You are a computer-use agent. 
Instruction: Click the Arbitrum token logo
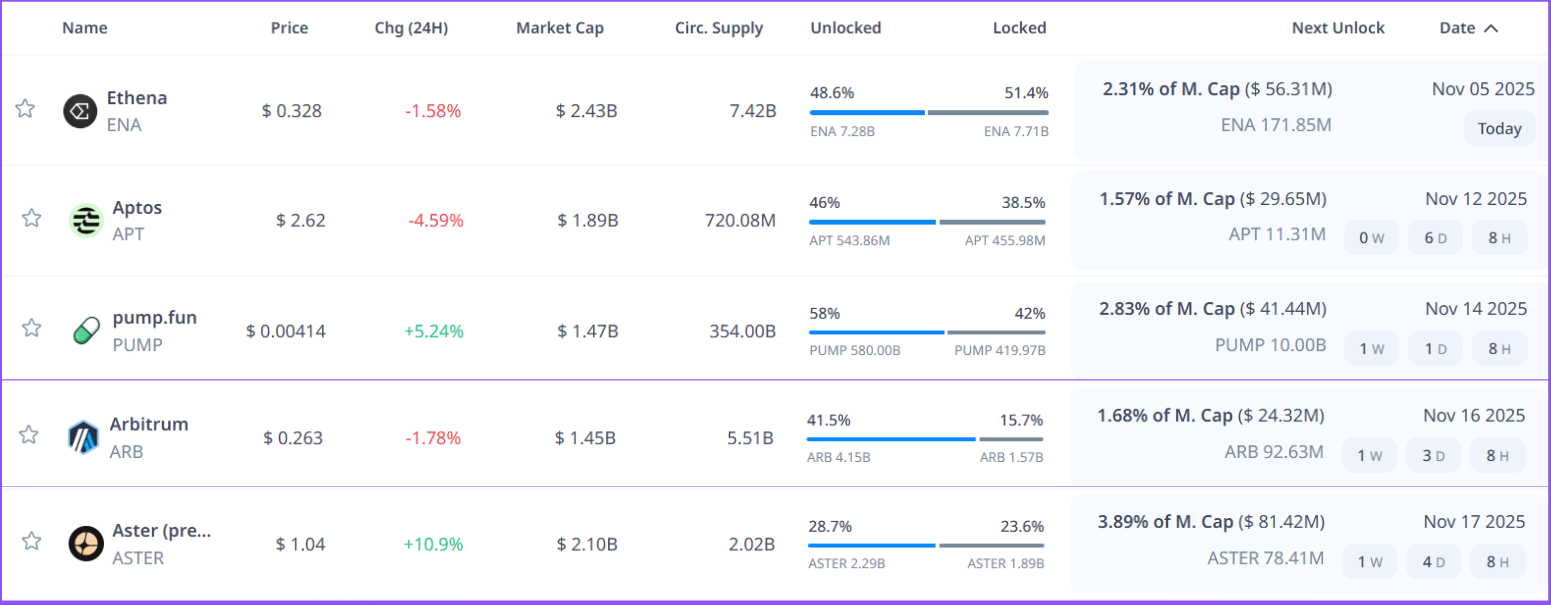coord(83,437)
